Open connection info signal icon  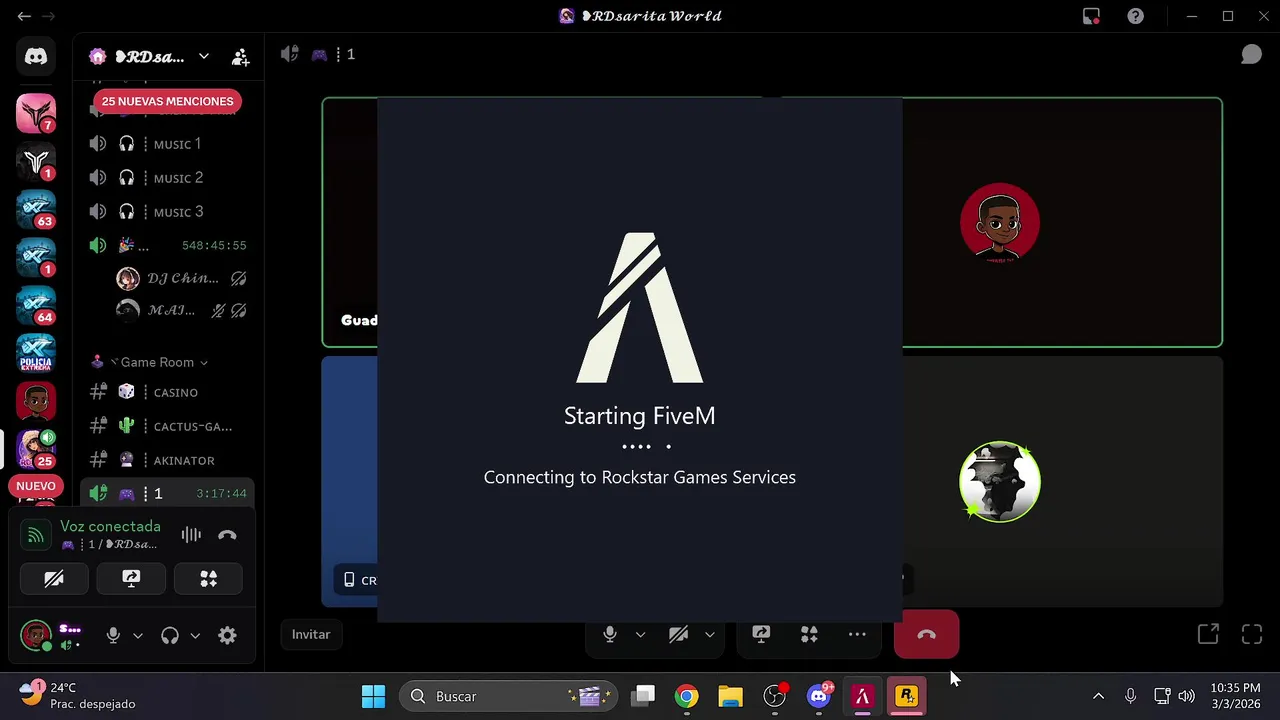pyautogui.click(x=35, y=535)
